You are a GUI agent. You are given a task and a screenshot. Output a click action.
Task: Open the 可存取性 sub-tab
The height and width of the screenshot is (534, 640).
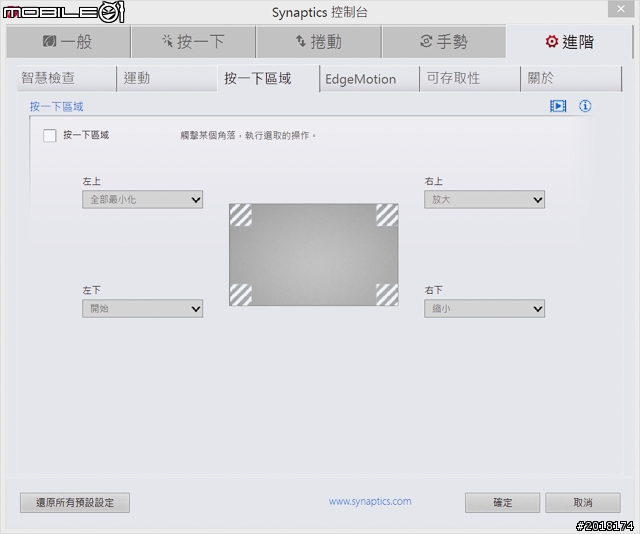click(470, 78)
